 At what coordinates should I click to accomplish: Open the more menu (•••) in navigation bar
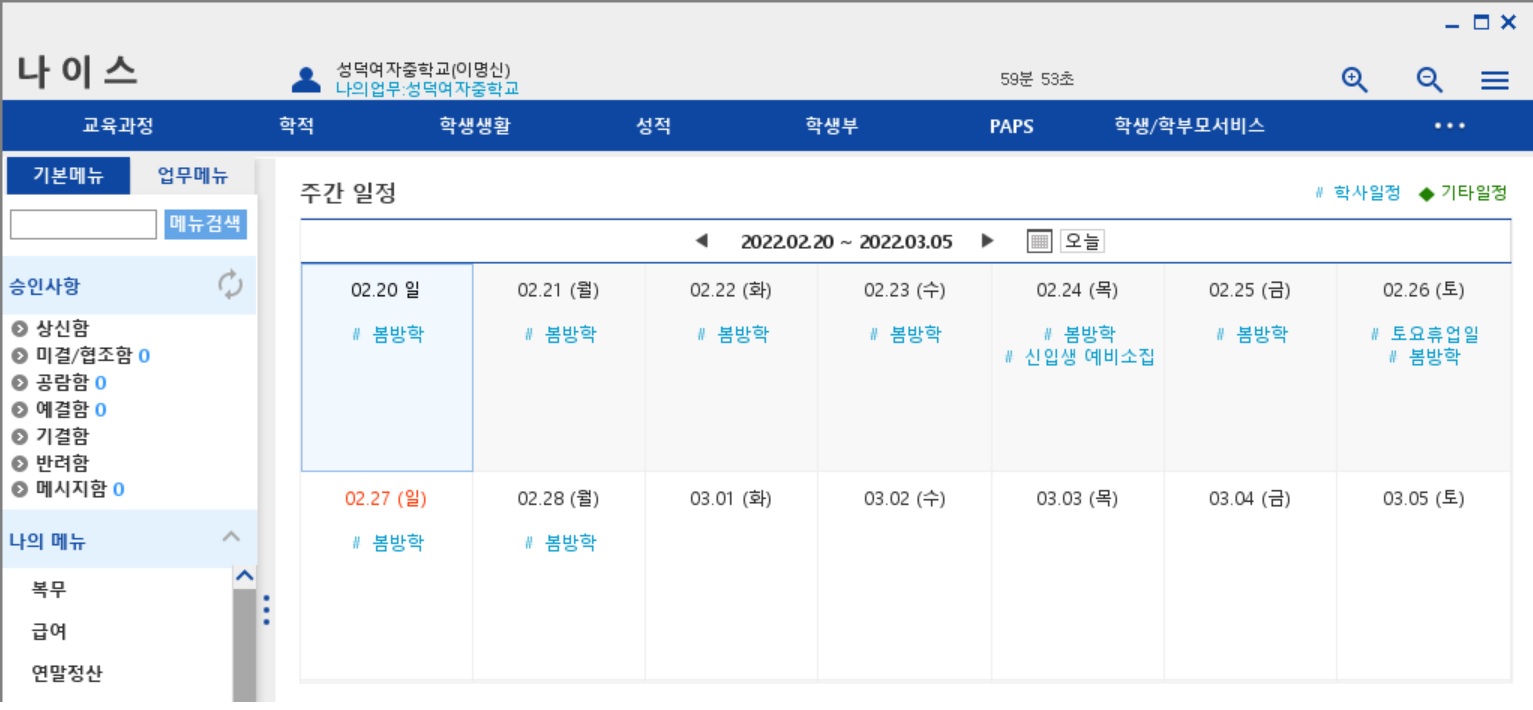[1450, 126]
